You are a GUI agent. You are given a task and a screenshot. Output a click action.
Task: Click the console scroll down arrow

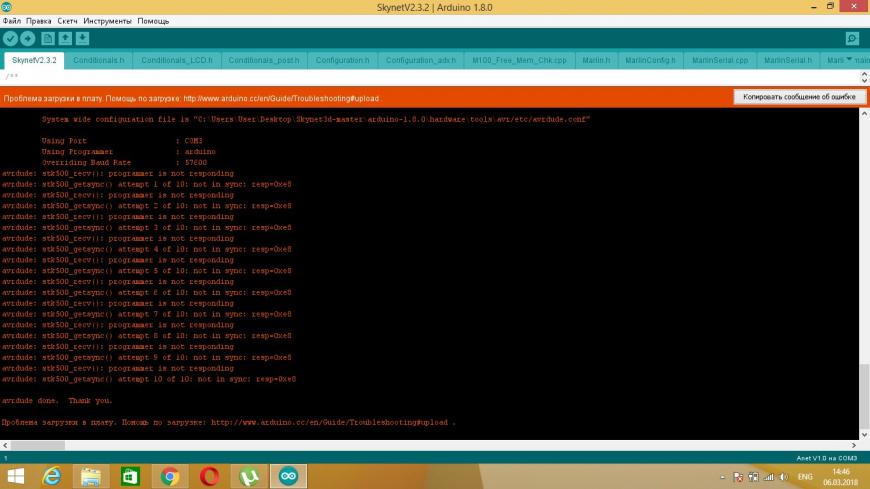[864, 435]
